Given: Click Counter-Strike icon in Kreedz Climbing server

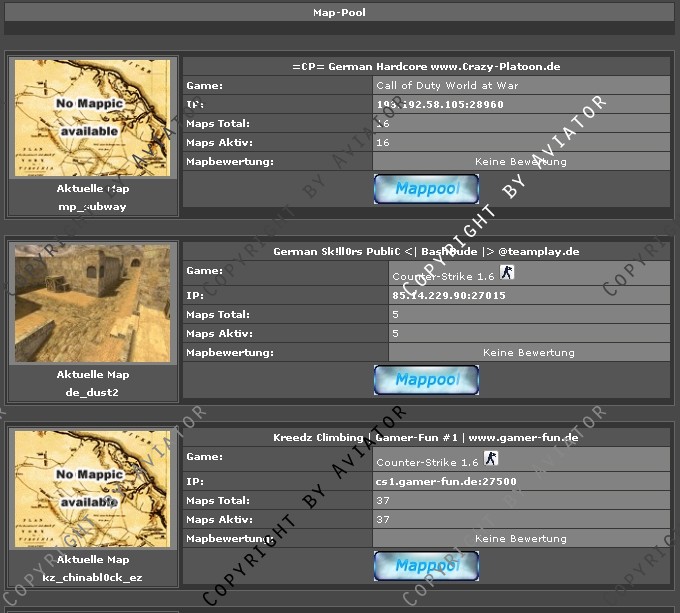Looking at the screenshot, I should (490, 459).
